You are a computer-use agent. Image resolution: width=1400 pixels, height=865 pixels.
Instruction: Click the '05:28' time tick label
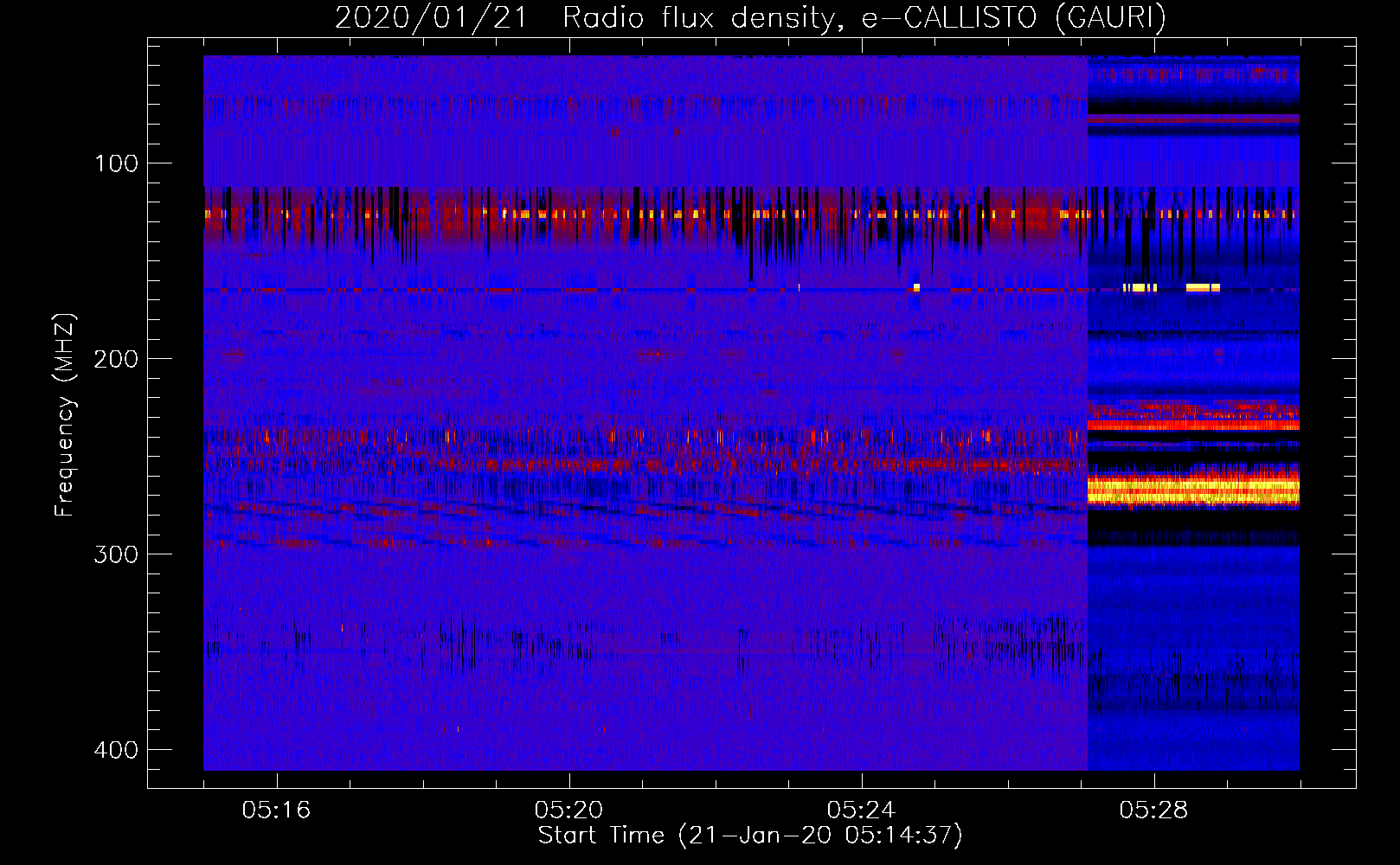[x=1154, y=811]
